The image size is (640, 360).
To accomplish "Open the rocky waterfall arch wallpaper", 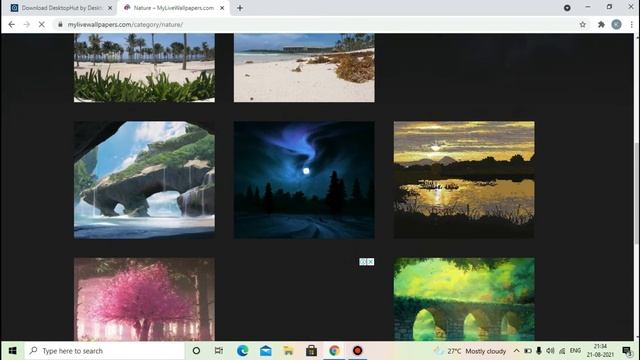I will click(144, 180).
